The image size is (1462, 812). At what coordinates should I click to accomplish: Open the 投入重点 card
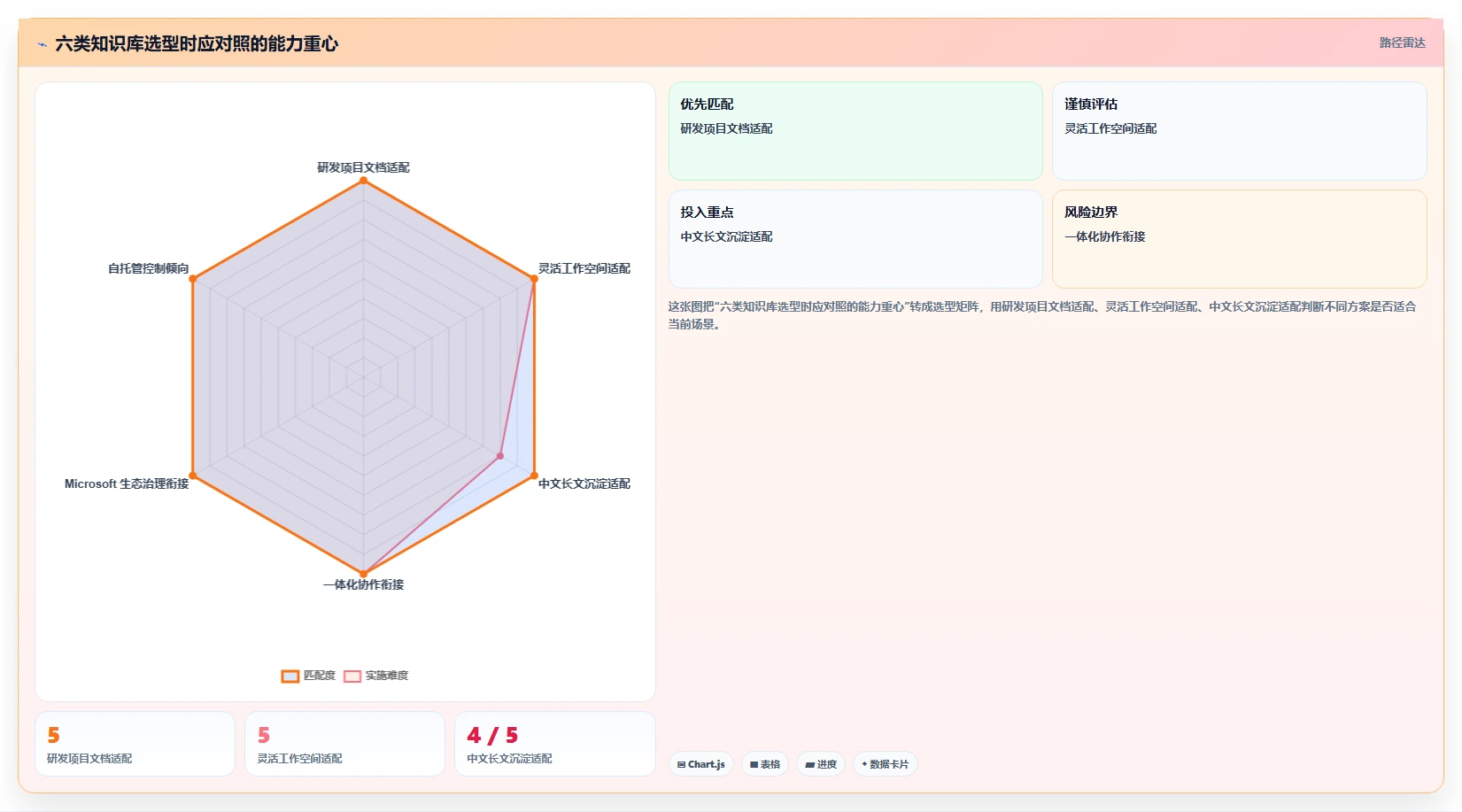coord(855,239)
